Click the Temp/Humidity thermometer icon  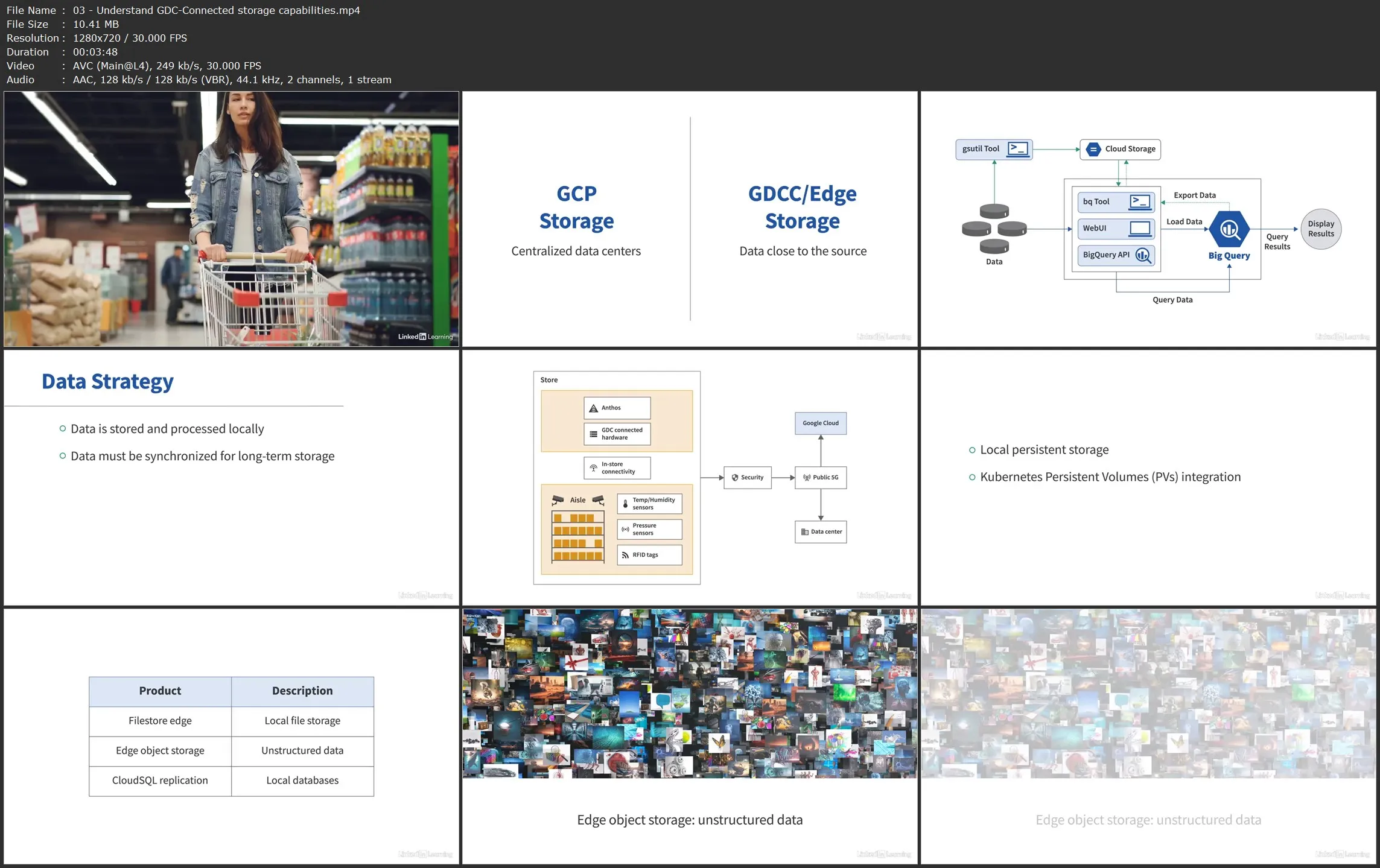pos(625,504)
